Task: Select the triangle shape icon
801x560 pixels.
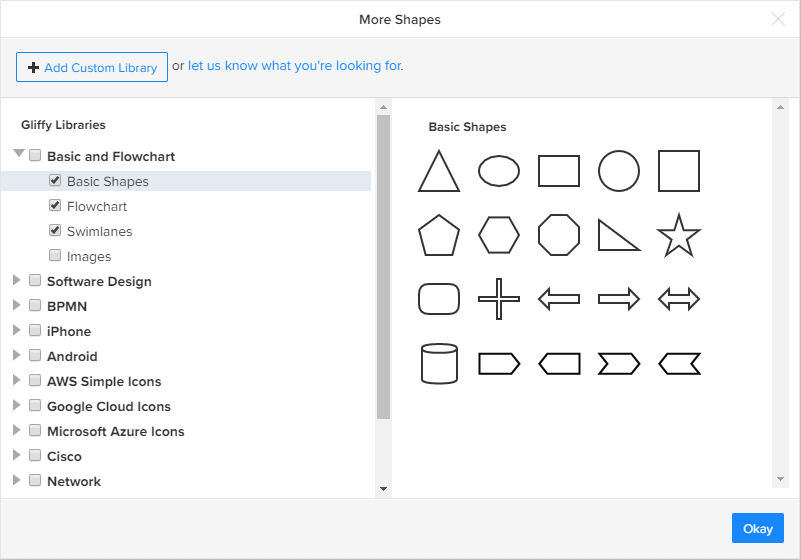Action: [x=439, y=172]
